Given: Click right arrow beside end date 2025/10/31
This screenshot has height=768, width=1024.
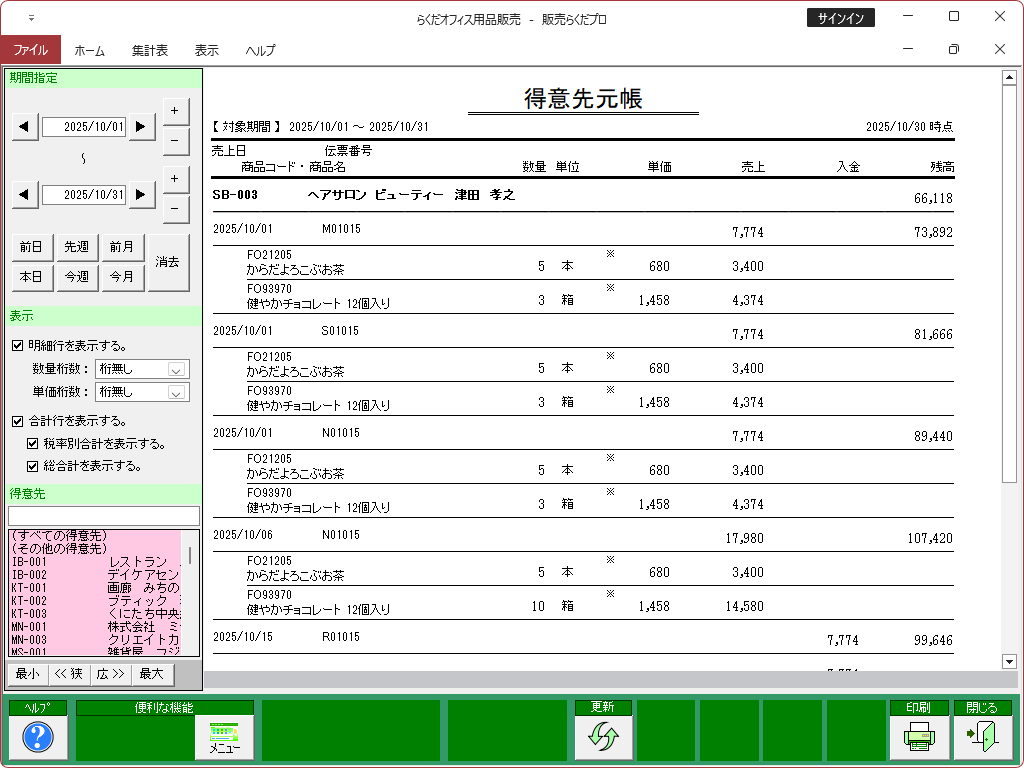Looking at the screenshot, I should (x=142, y=194).
